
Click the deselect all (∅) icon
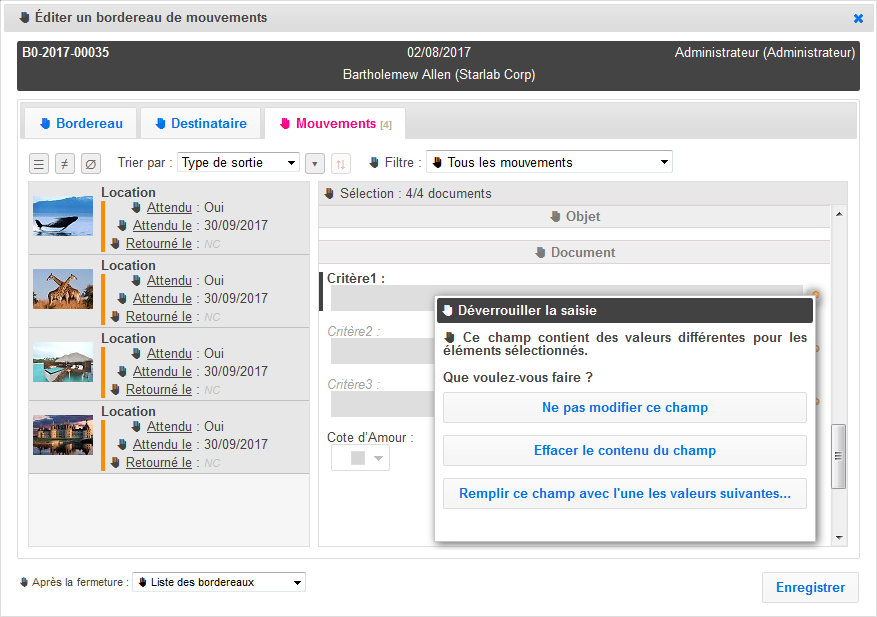click(91, 163)
